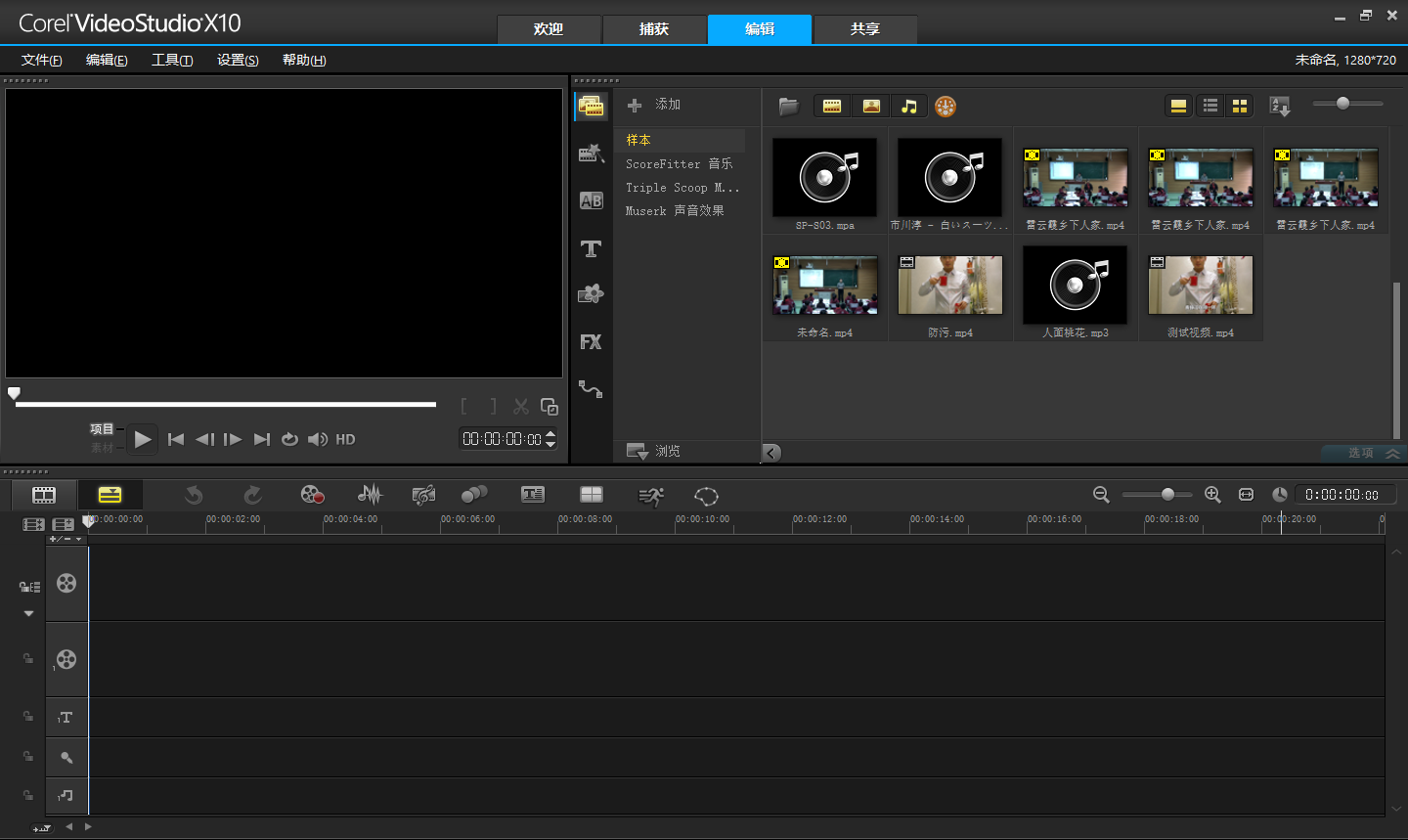
Task: Click the preview timecode stepper arrows
Action: click(550, 439)
